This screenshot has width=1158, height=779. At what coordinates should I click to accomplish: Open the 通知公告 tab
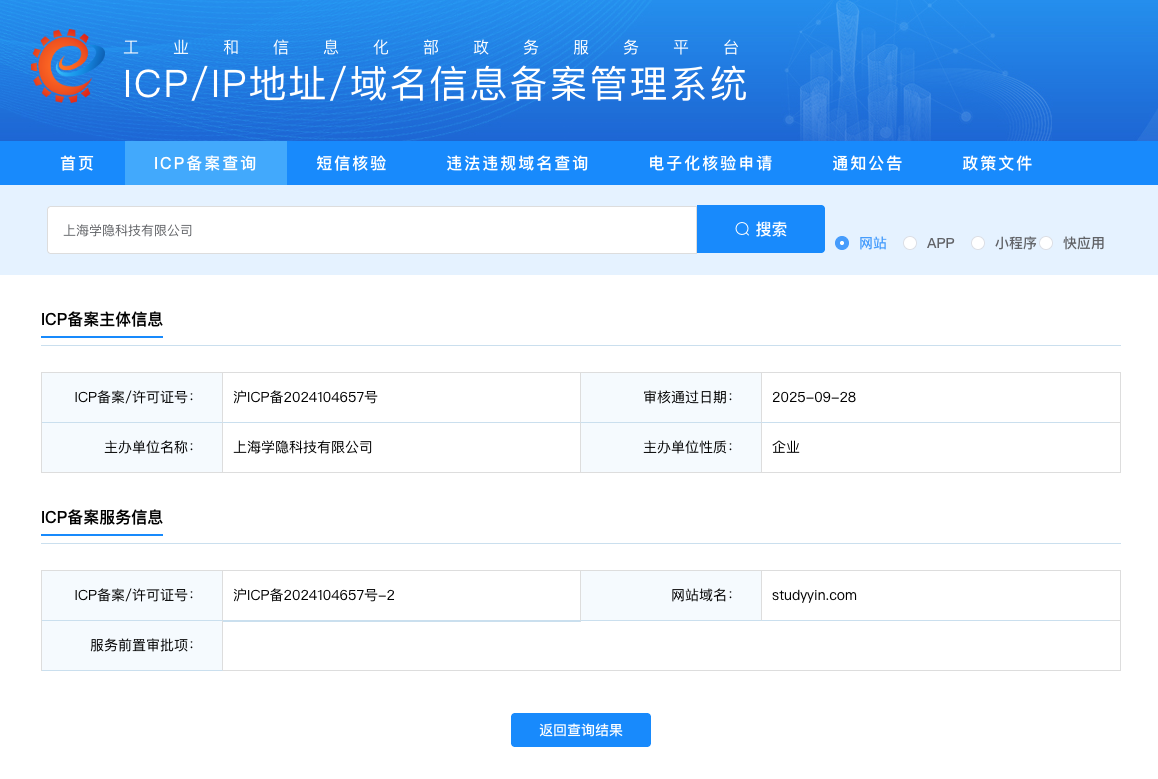[x=868, y=163]
